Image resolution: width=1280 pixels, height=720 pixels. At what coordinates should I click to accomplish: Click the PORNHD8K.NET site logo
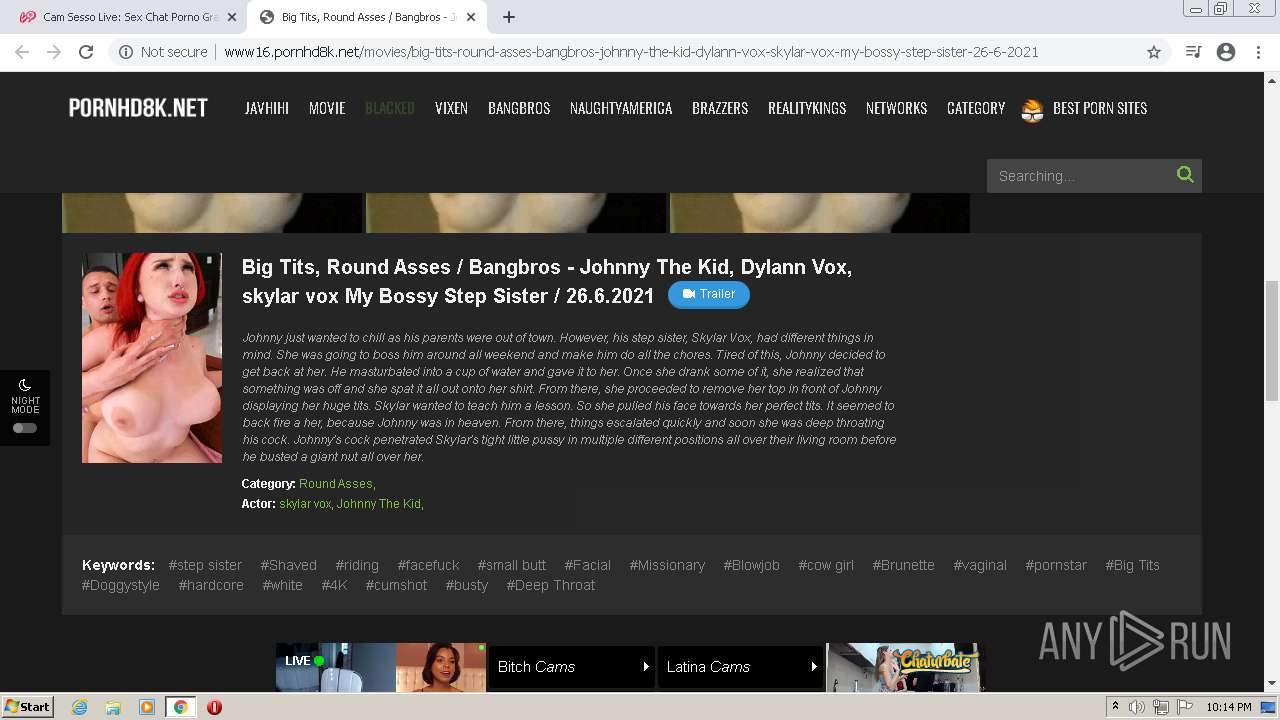138,108
